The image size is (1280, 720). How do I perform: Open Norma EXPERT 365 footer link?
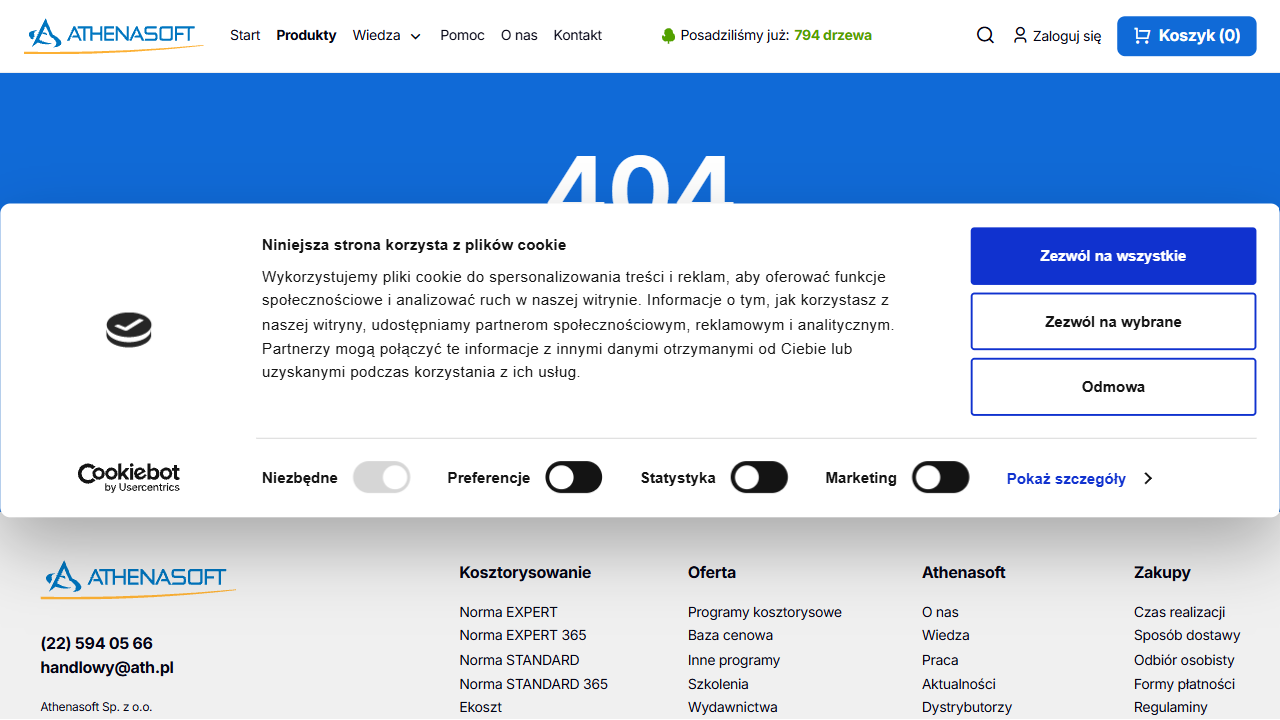tap(523, 635)
